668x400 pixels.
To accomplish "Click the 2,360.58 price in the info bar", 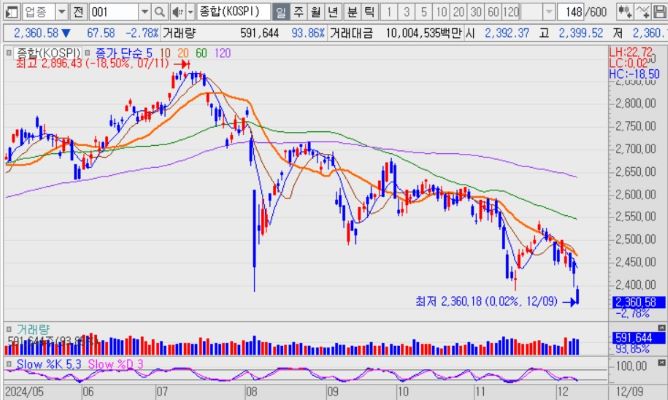I will [36, 33].
